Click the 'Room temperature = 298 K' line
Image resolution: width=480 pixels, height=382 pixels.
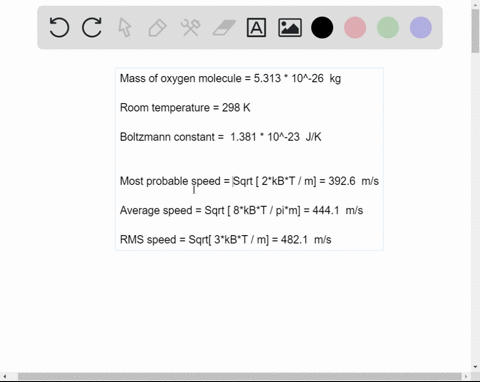185,108
